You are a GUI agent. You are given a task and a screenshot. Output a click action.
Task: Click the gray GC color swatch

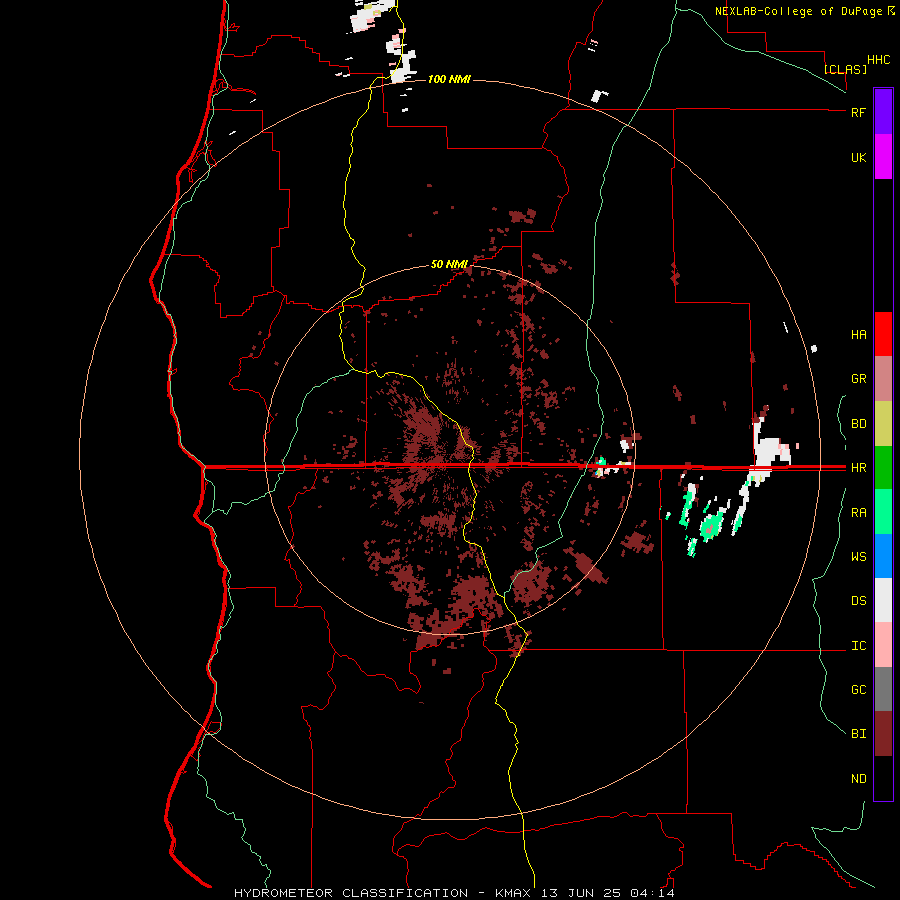coord(883,689)
